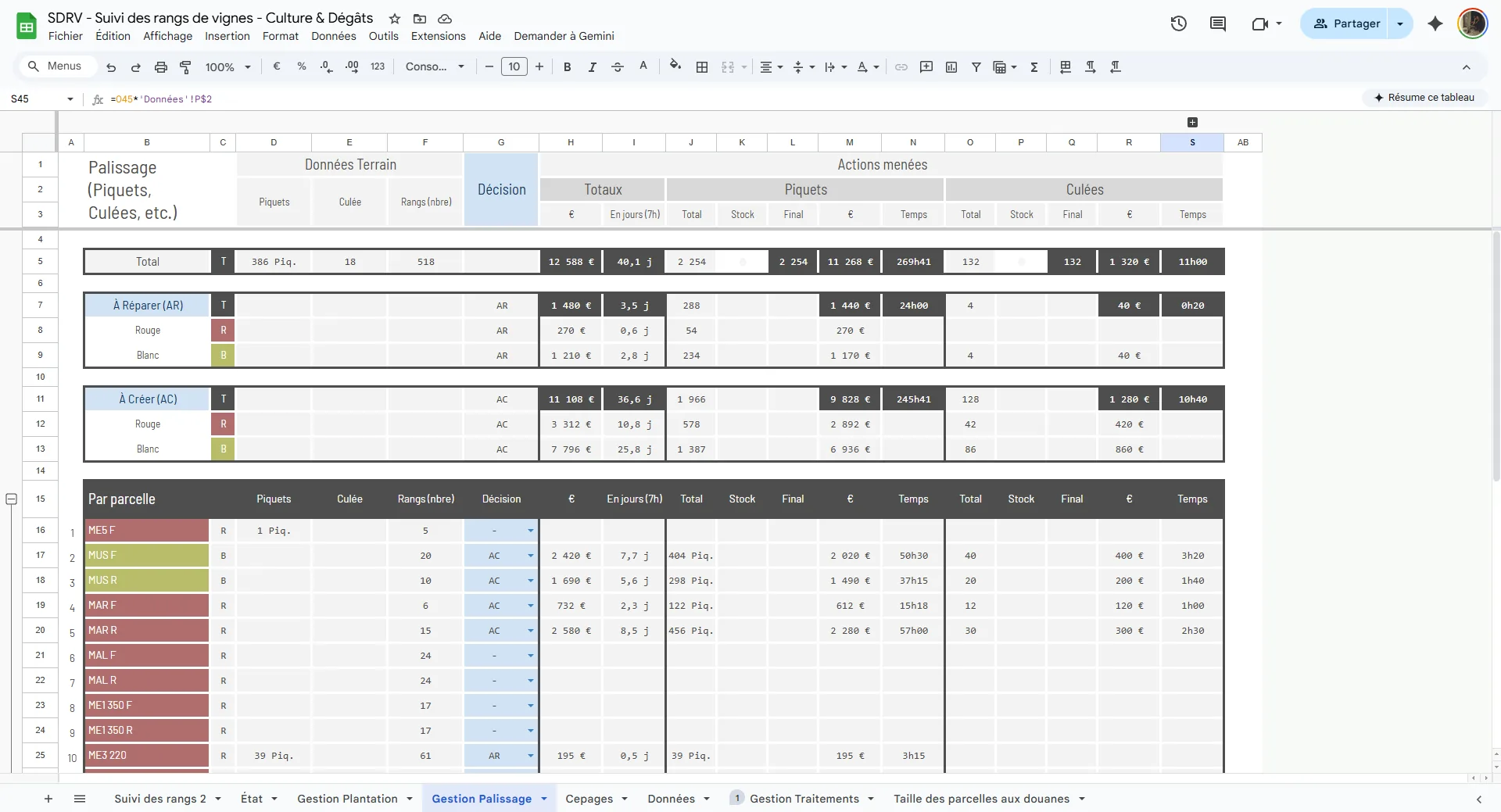
Task: Open version history clock icon
Action: (x=1178, y=23)
